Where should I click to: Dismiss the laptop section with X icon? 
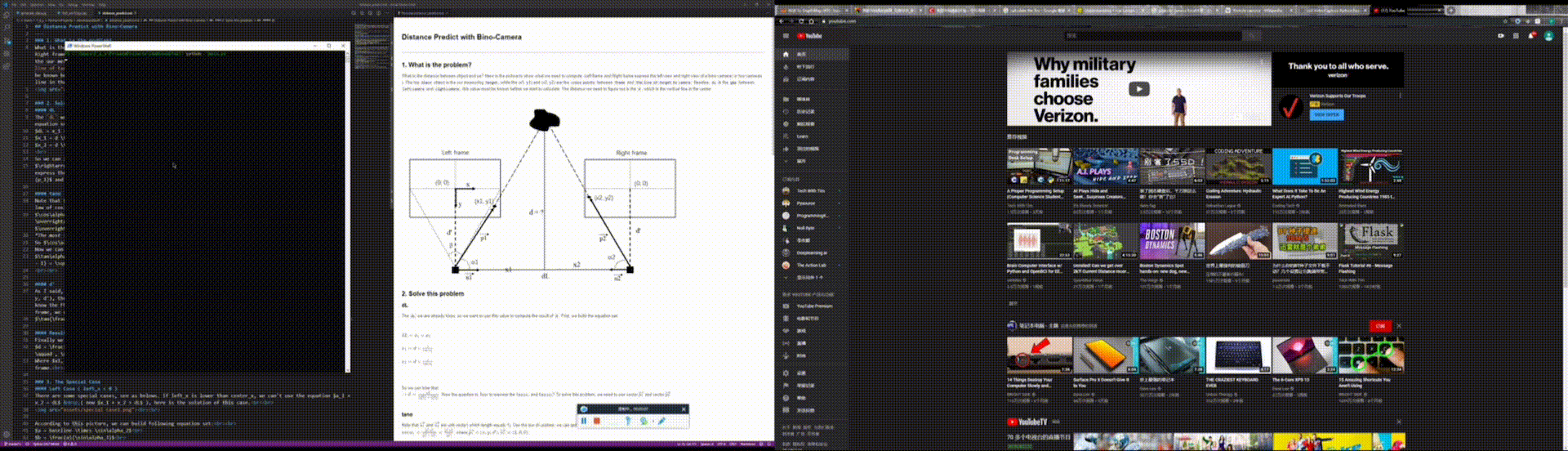coord(1399,325)
